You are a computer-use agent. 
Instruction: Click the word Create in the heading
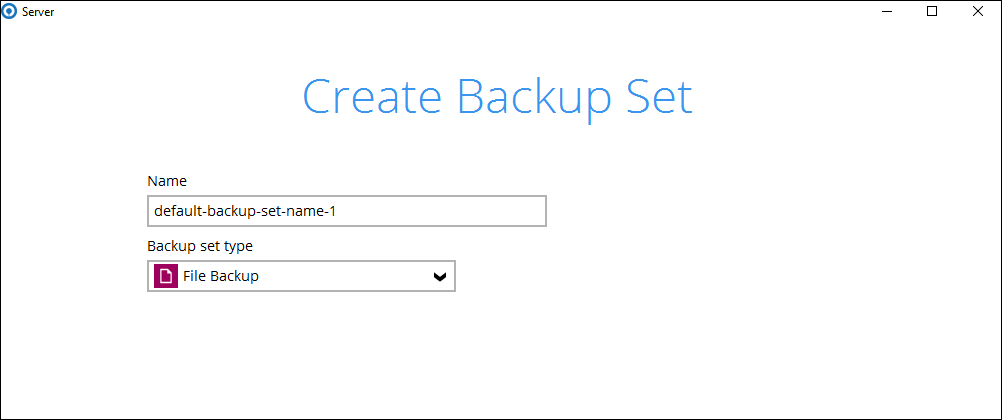coord(371,98)
